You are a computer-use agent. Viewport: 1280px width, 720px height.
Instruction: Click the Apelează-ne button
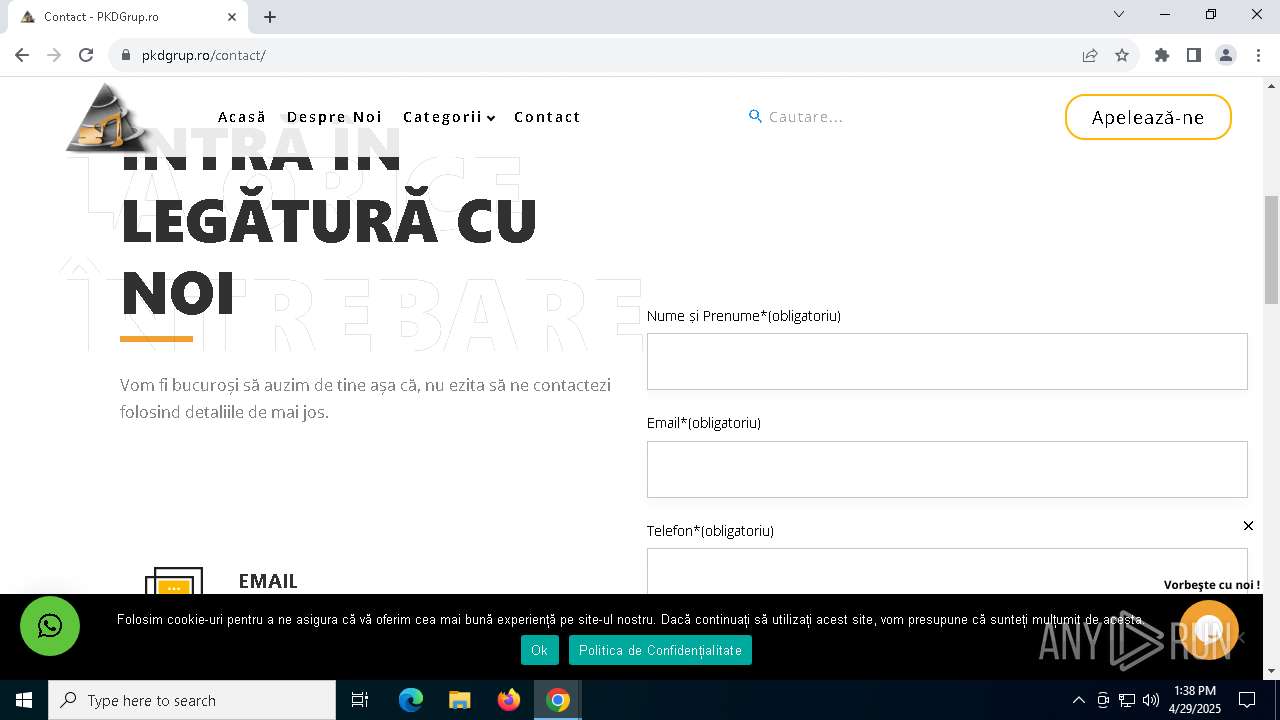pos(1148,117)
